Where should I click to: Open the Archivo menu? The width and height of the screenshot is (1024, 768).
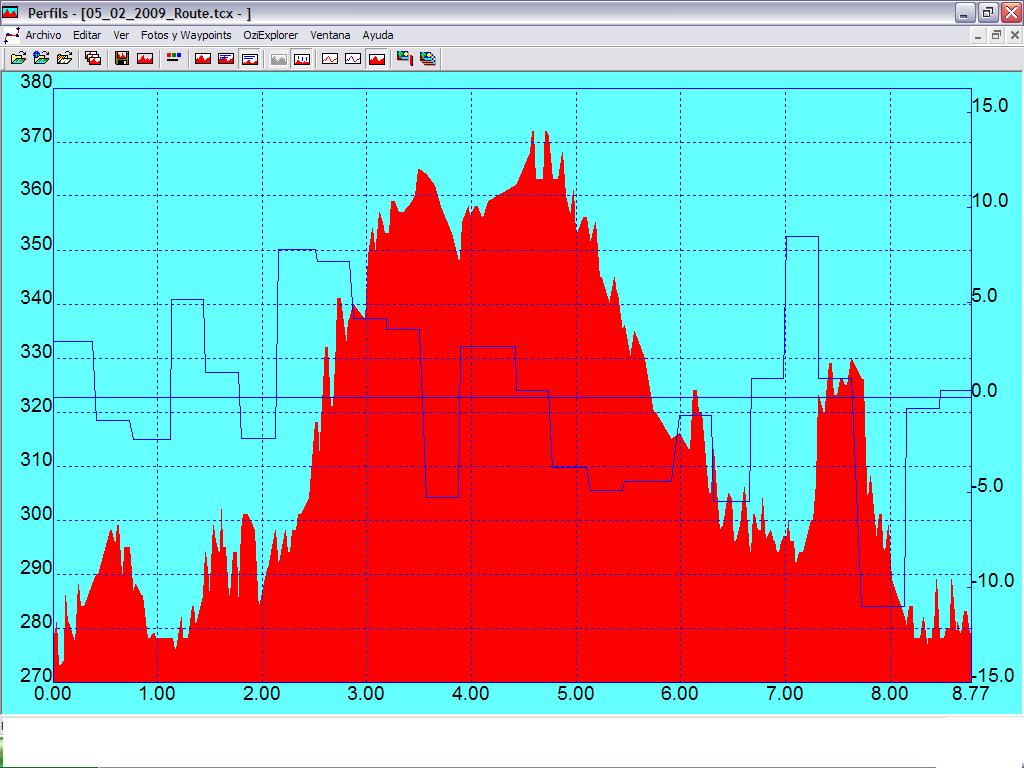pyautogui.click(x=43, y=35)
